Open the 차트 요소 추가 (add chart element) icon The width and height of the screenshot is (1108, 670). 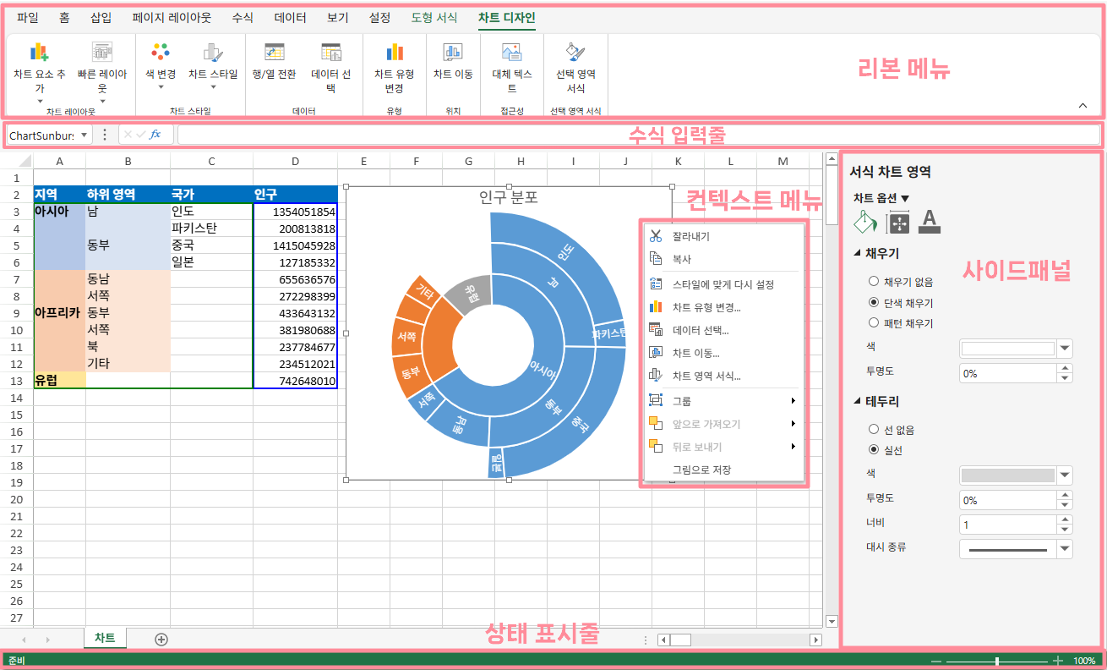tap(39, 52)
